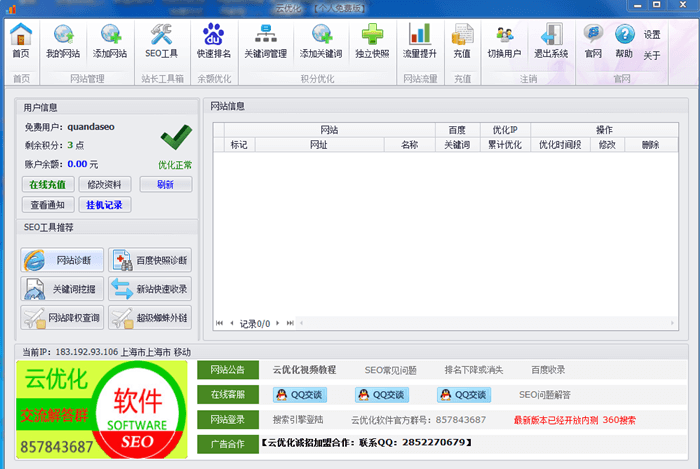The width and height of the screenshot is (700, 469).
Task: Launch the 网站降权查询 tool
Action: (62, 318)
